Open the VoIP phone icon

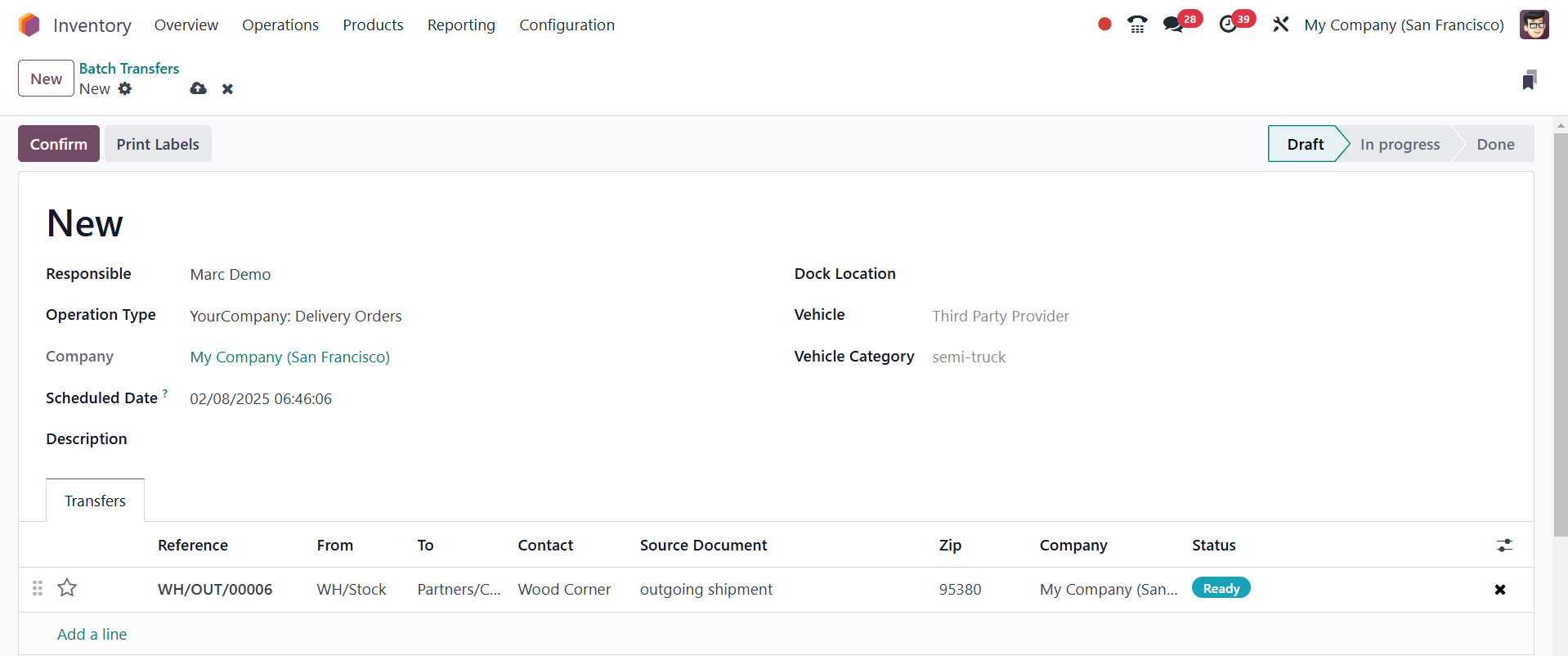(x=1136, y=25)
